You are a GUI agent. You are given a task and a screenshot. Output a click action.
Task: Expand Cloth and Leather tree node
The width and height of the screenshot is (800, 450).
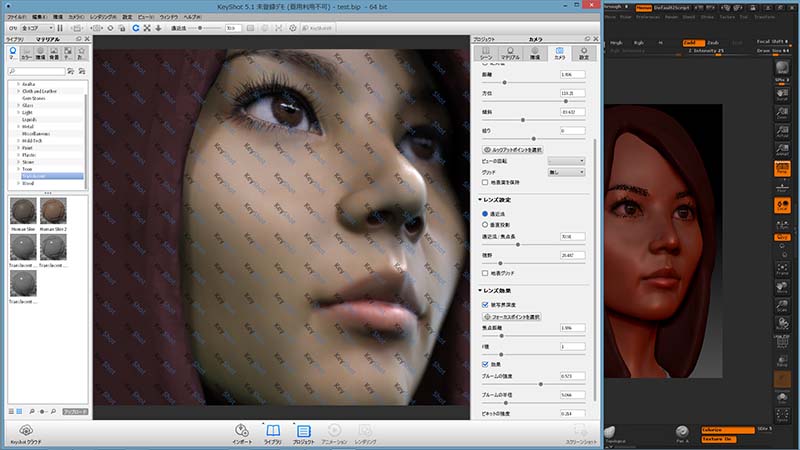pyautogui.click(x=18, y=91)
